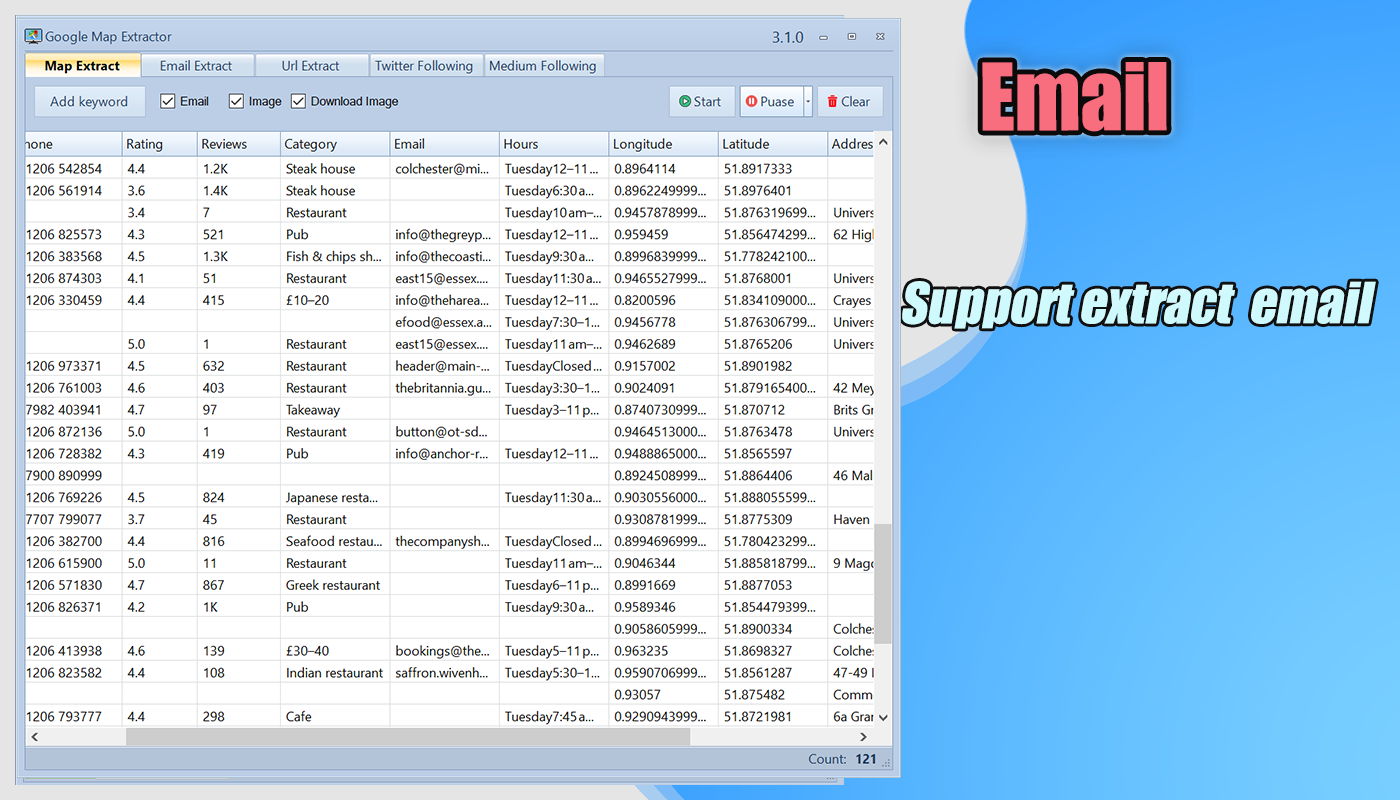Viewport: 1400px width, 800px height.
Task: Click the horizontal scrollbar thumb
Action: tap(407, 737)
